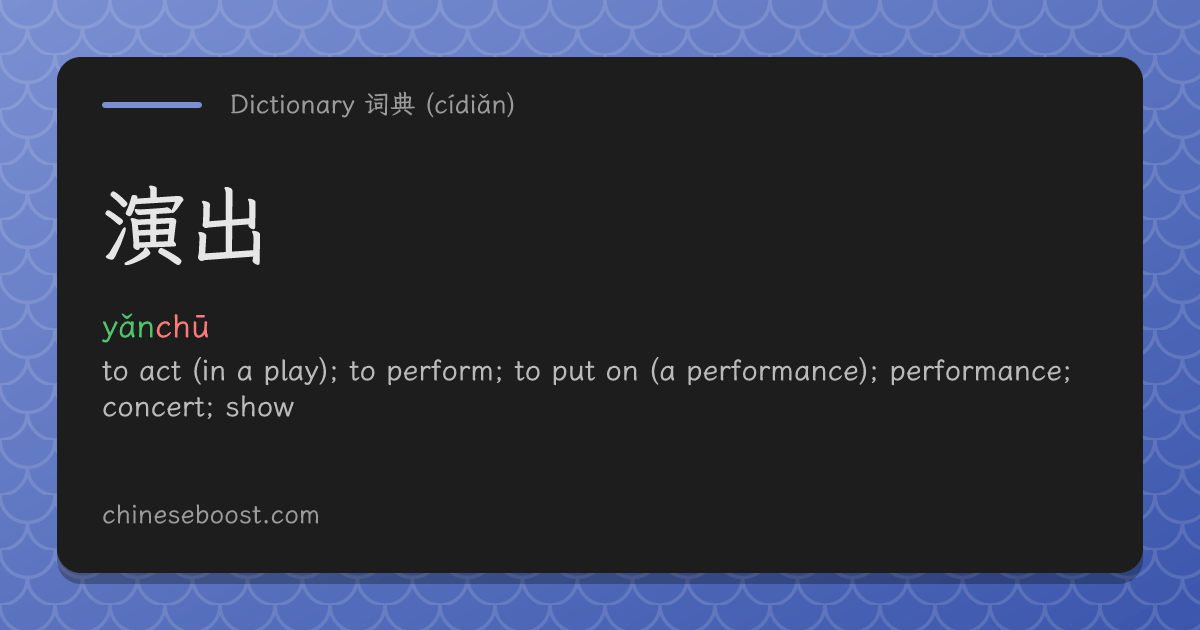
Task: Click the large character 出
Action: [x=226, y=228]
